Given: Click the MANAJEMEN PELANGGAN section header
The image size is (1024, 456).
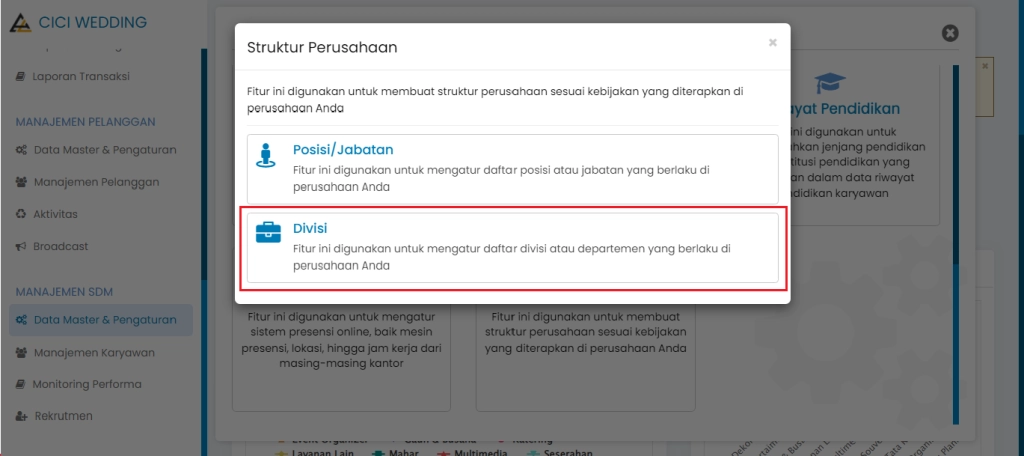Looking at the screenshot, I should 86,122.
